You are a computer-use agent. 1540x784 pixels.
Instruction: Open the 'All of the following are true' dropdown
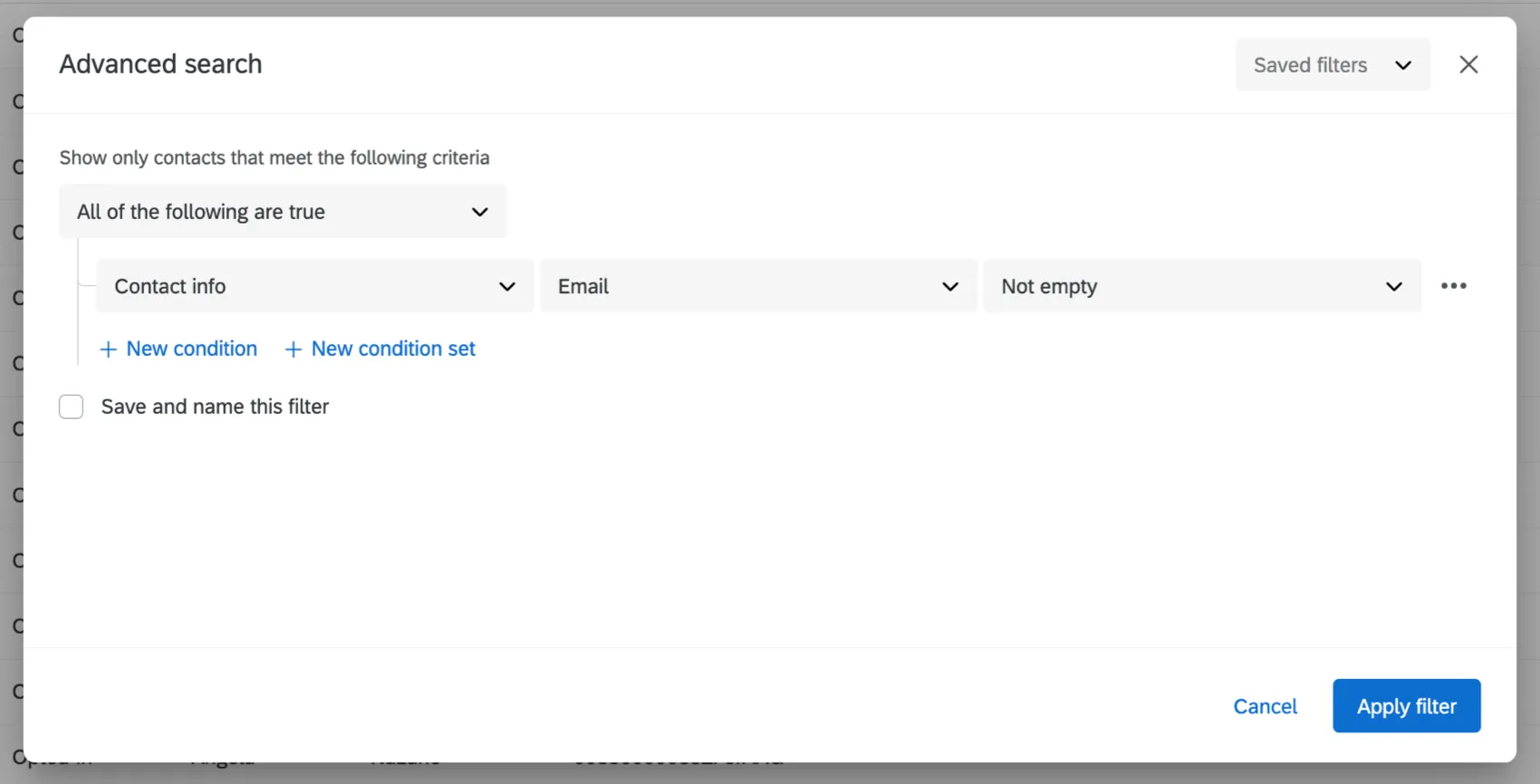(283, 212)
